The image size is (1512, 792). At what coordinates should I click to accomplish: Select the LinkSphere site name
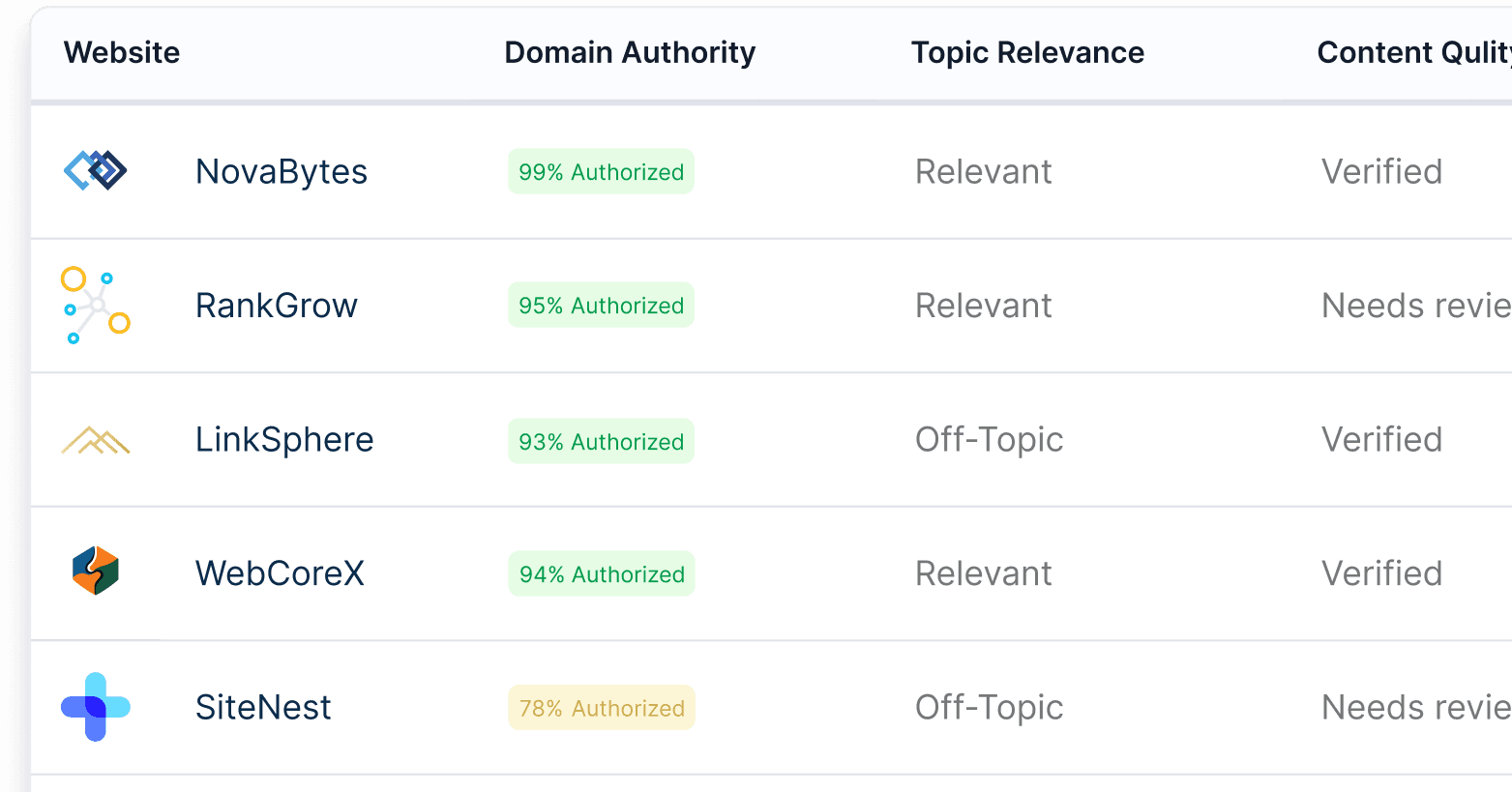click(x=284, y=439)
